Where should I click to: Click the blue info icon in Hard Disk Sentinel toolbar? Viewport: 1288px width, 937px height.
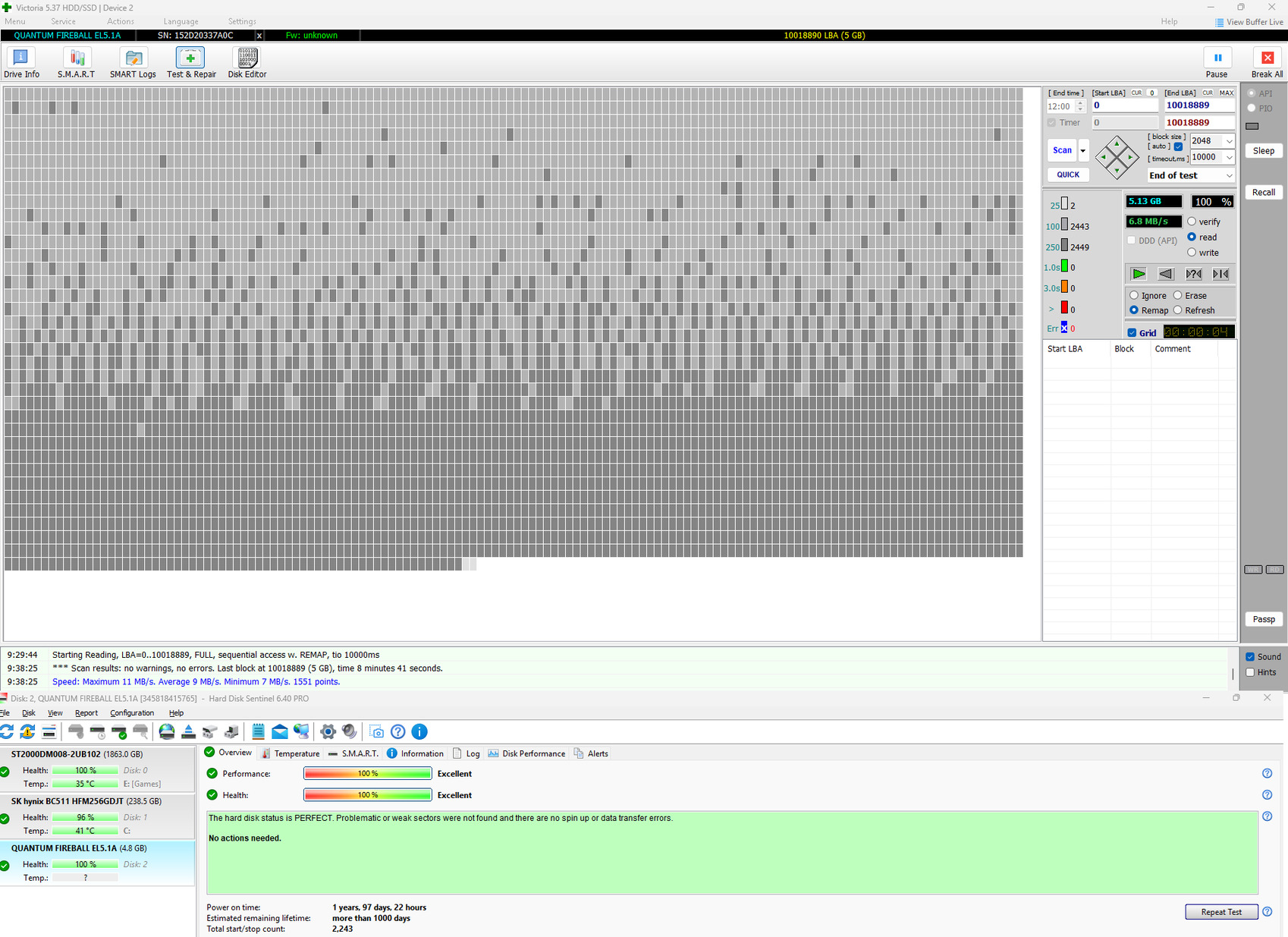pos(419,731)
